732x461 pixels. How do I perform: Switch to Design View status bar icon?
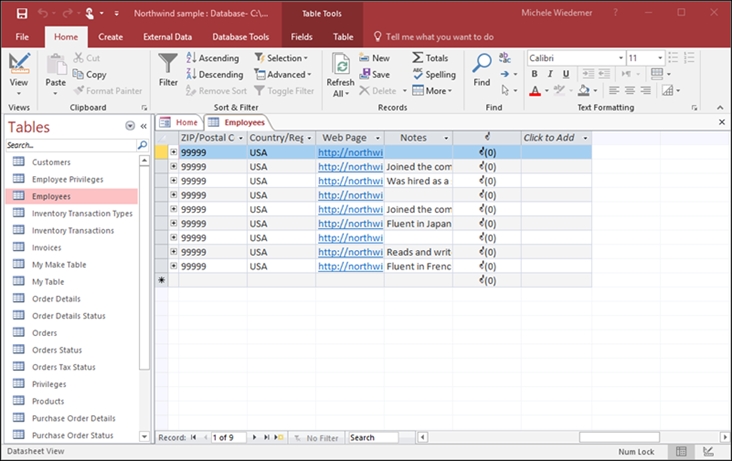click(x=708, y=451)
